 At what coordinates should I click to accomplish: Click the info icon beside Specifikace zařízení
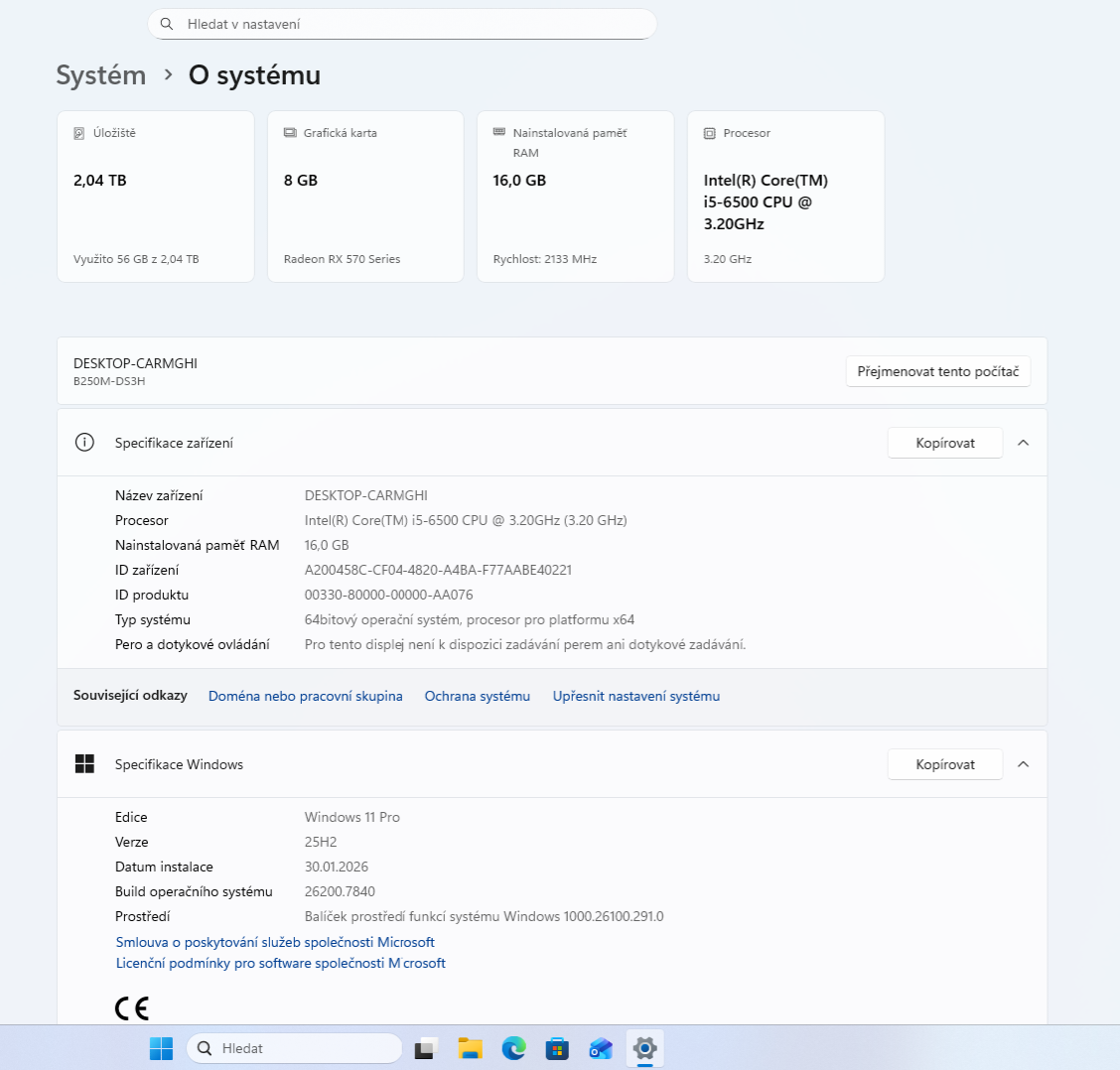[84, 442]
